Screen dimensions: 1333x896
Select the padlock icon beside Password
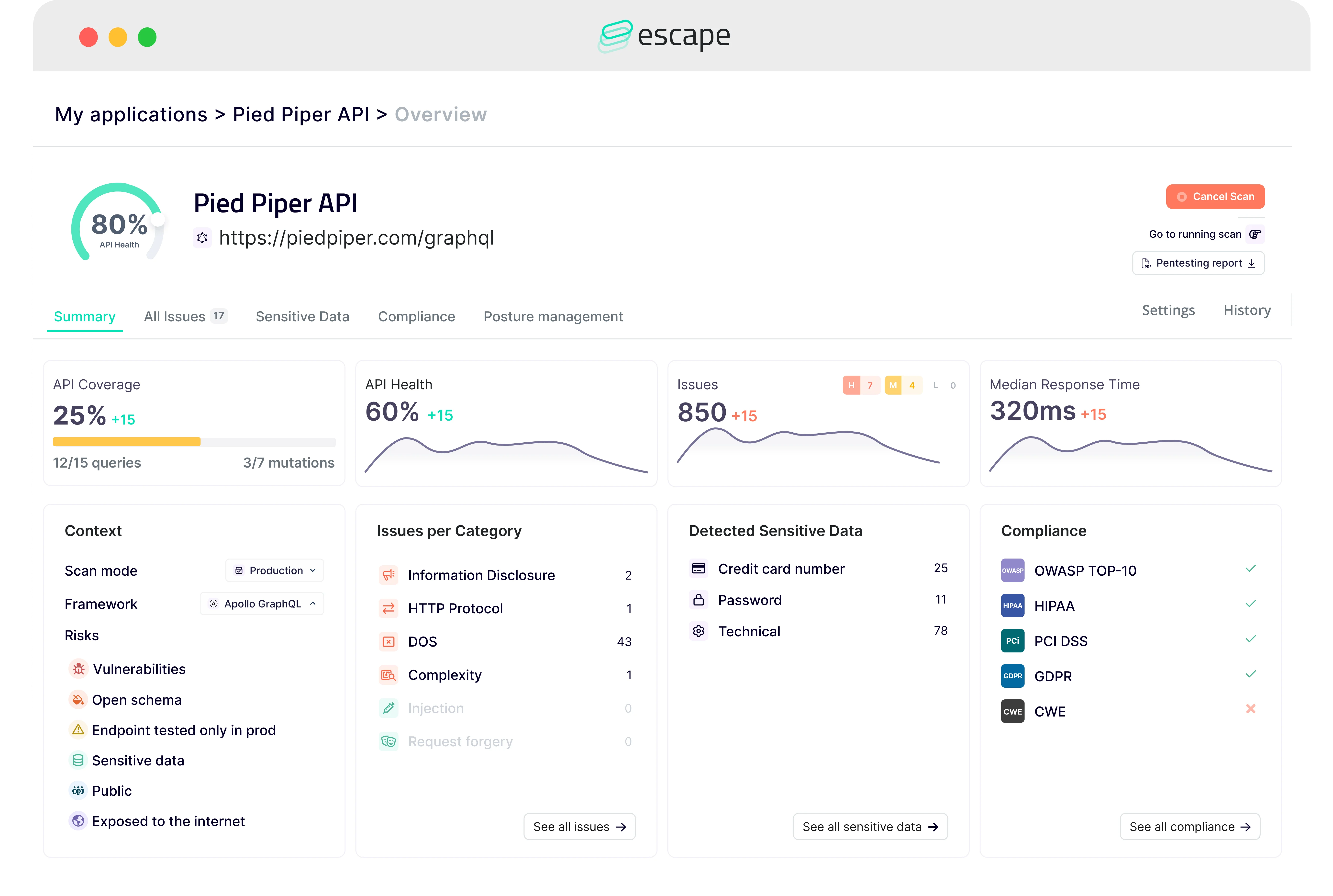click(698, 599)
